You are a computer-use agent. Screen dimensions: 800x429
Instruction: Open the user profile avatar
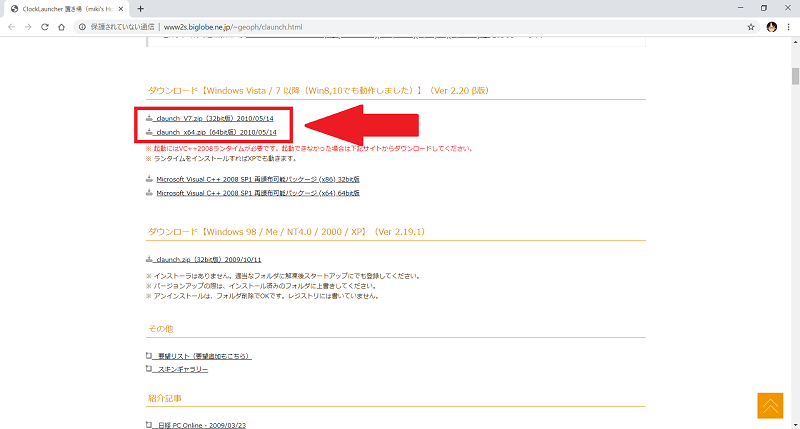coord(771,27)
